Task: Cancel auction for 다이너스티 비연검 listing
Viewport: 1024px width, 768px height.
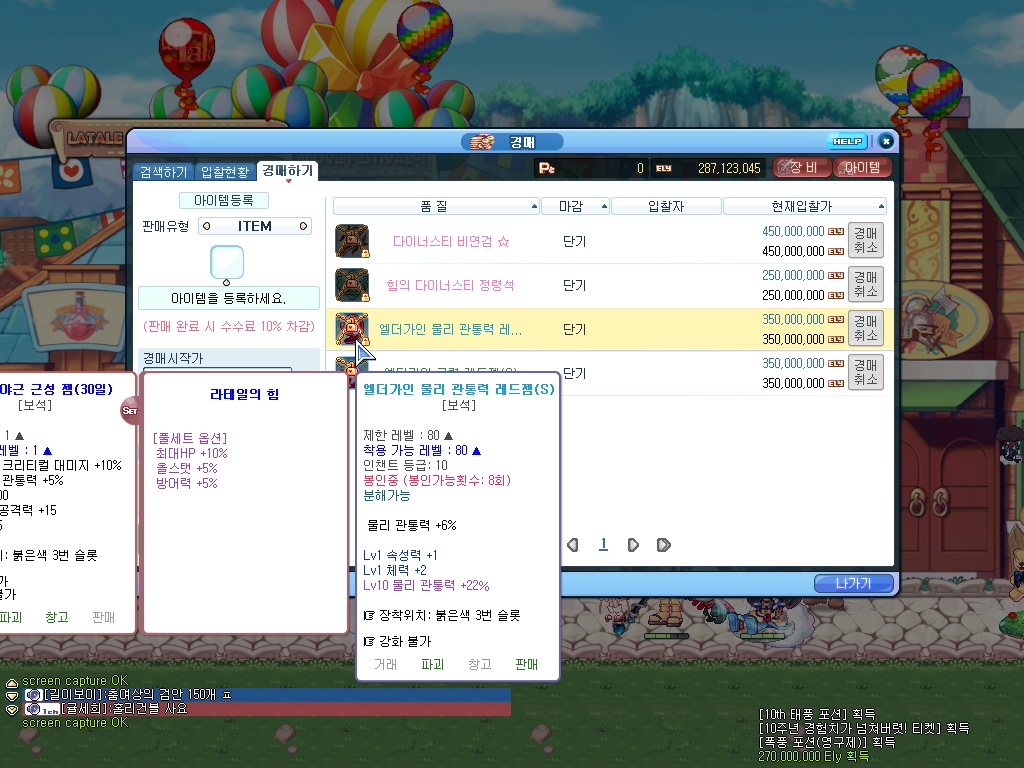Action: [865, 241]
